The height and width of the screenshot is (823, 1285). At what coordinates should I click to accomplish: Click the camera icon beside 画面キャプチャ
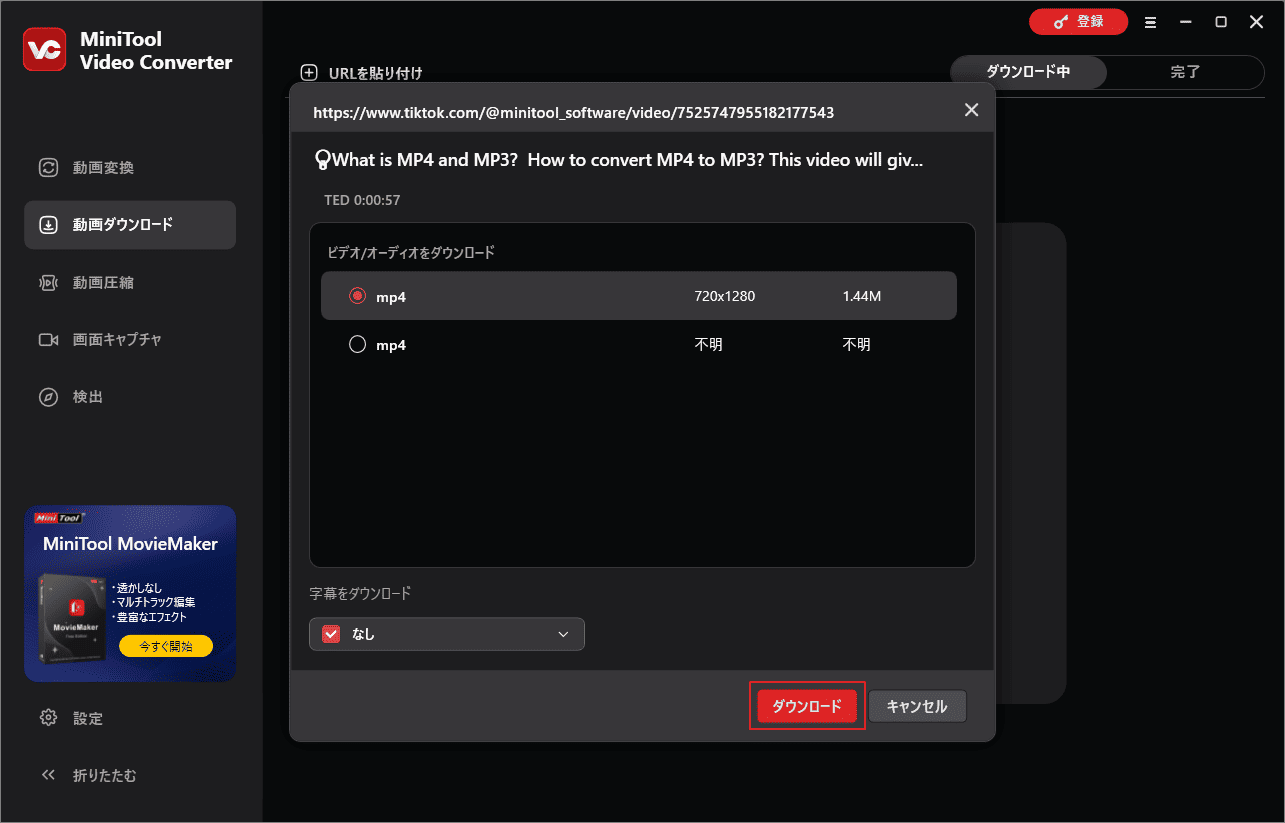click(x=48, y=340)
